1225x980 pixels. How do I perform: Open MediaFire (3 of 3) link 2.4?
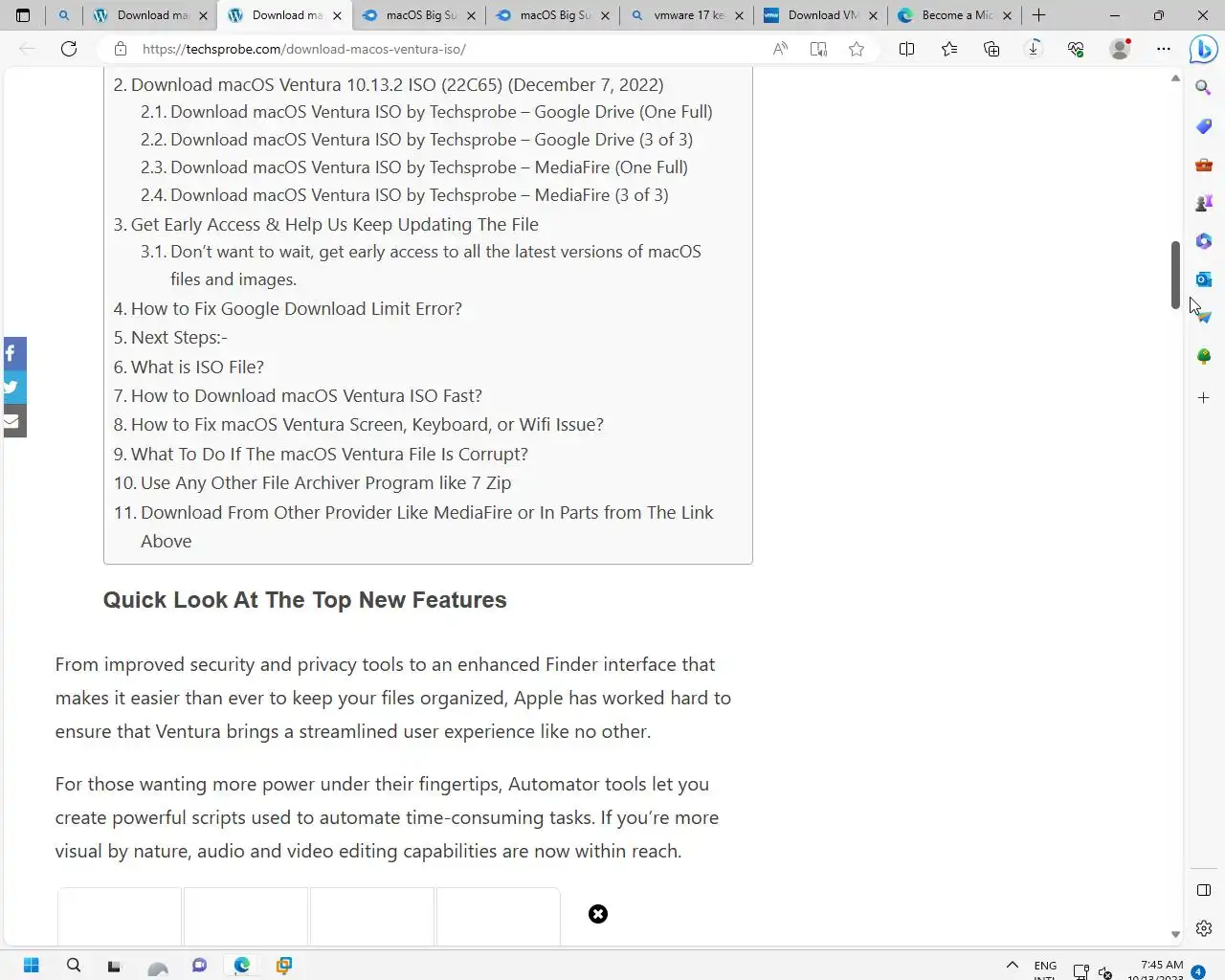(x=419, y=195)
